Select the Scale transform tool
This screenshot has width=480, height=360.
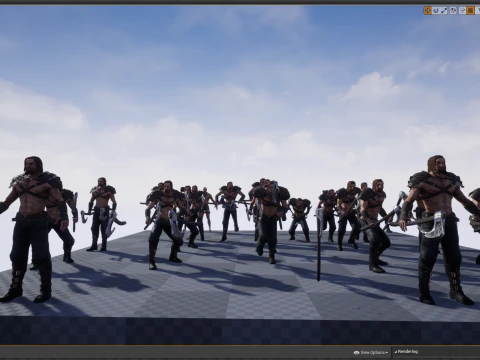tap(444, 11)
